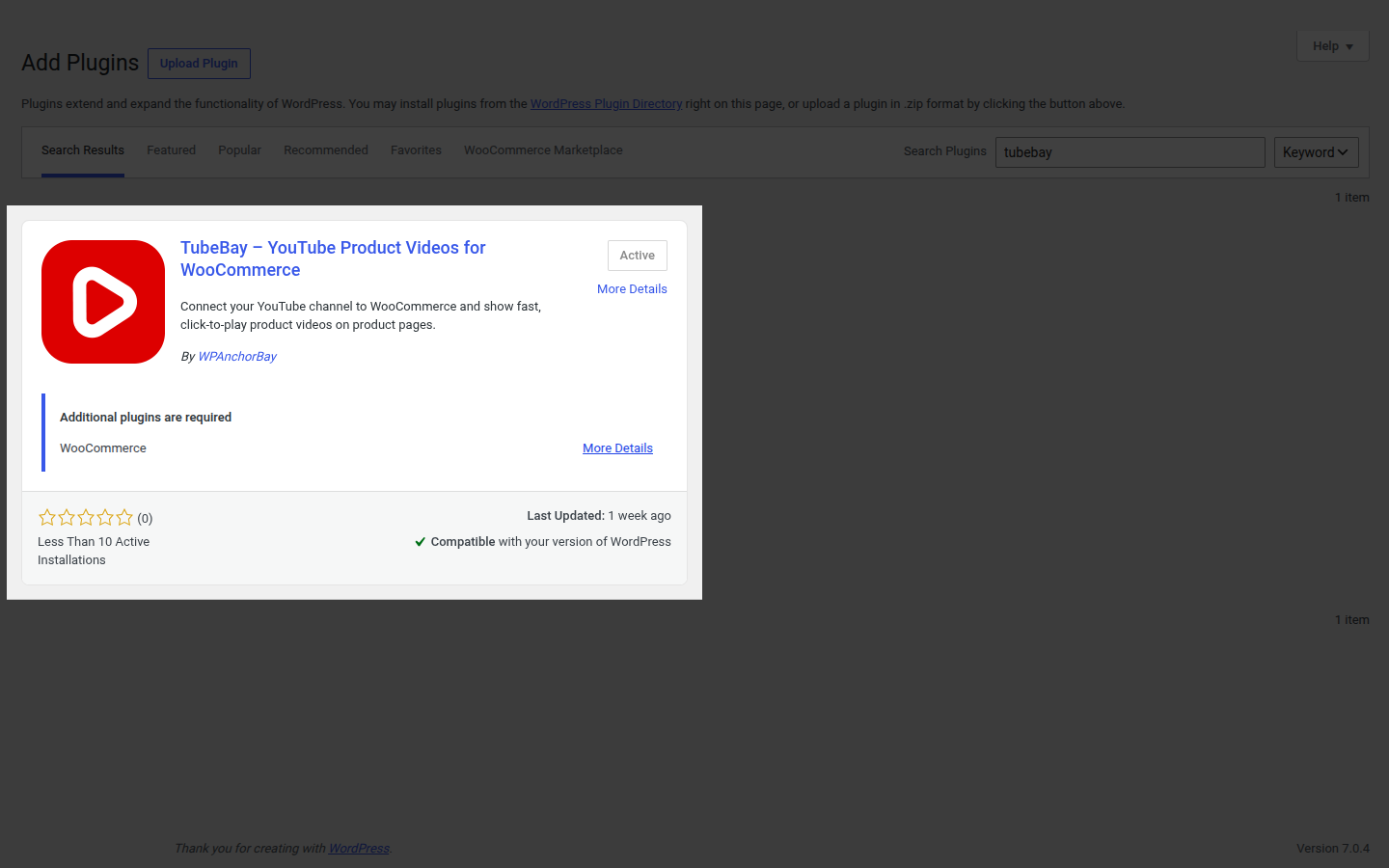Click the 'Version 7.0.4' footer text
Image resolution: width=1389 pixels, height=868 pixels.
(1333, 849)
